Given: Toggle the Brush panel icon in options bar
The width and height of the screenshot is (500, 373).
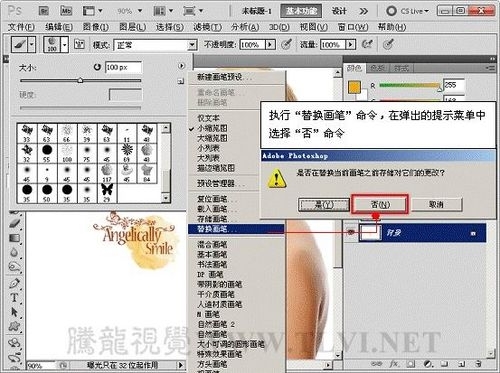Looking at the screenshot, I should tap(79, 44).
